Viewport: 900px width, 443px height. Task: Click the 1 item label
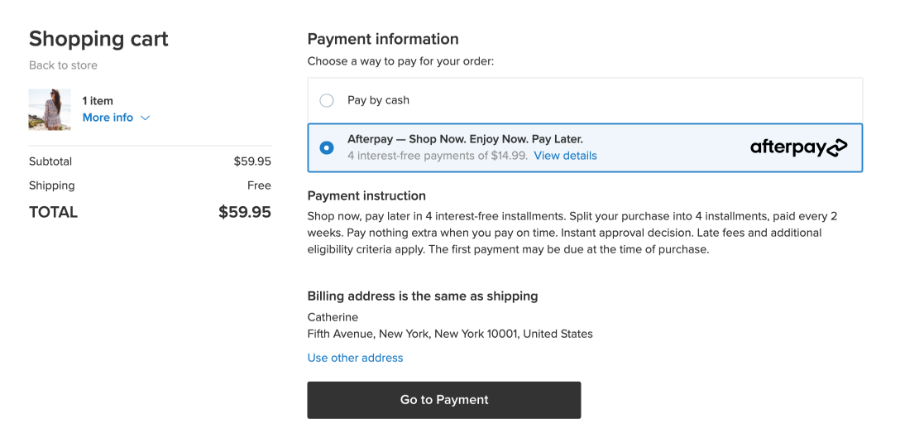98,101
